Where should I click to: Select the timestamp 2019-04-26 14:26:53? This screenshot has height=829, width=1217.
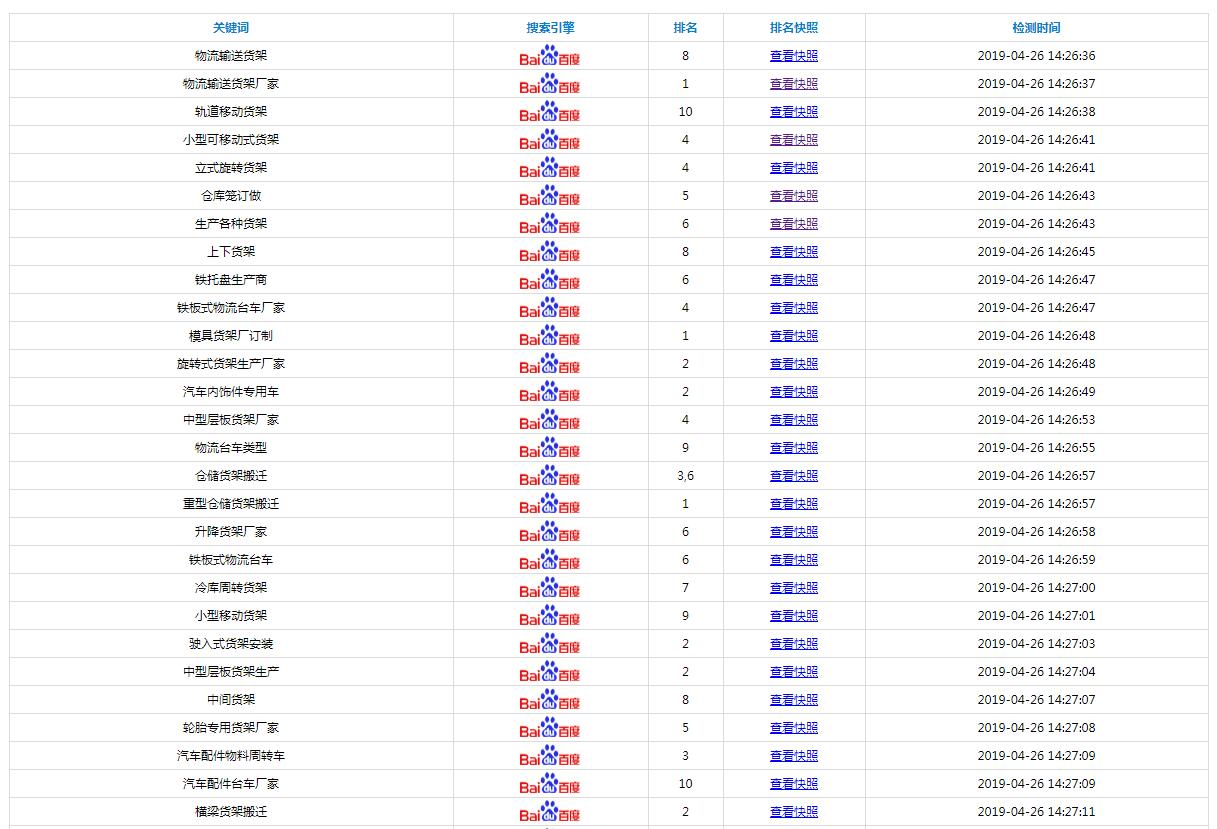(1036, 420)
